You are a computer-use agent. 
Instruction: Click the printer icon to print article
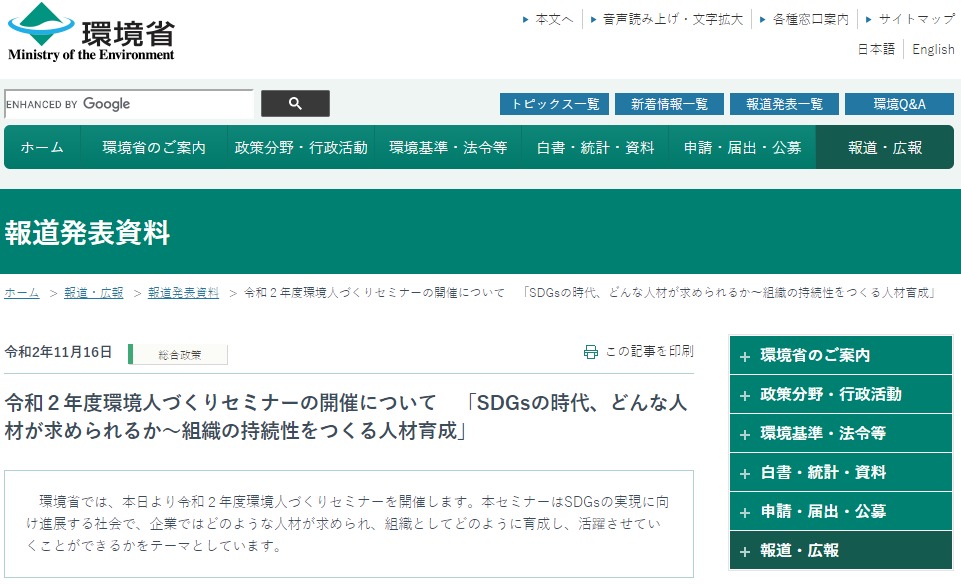(590, 352)
